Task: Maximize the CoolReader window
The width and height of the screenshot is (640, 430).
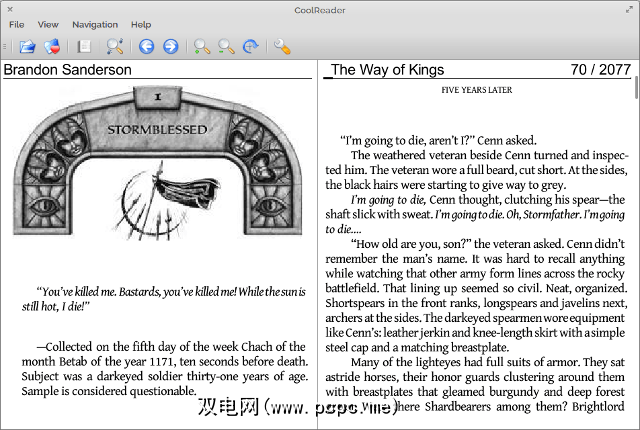Action: click(x=629, y=9)
